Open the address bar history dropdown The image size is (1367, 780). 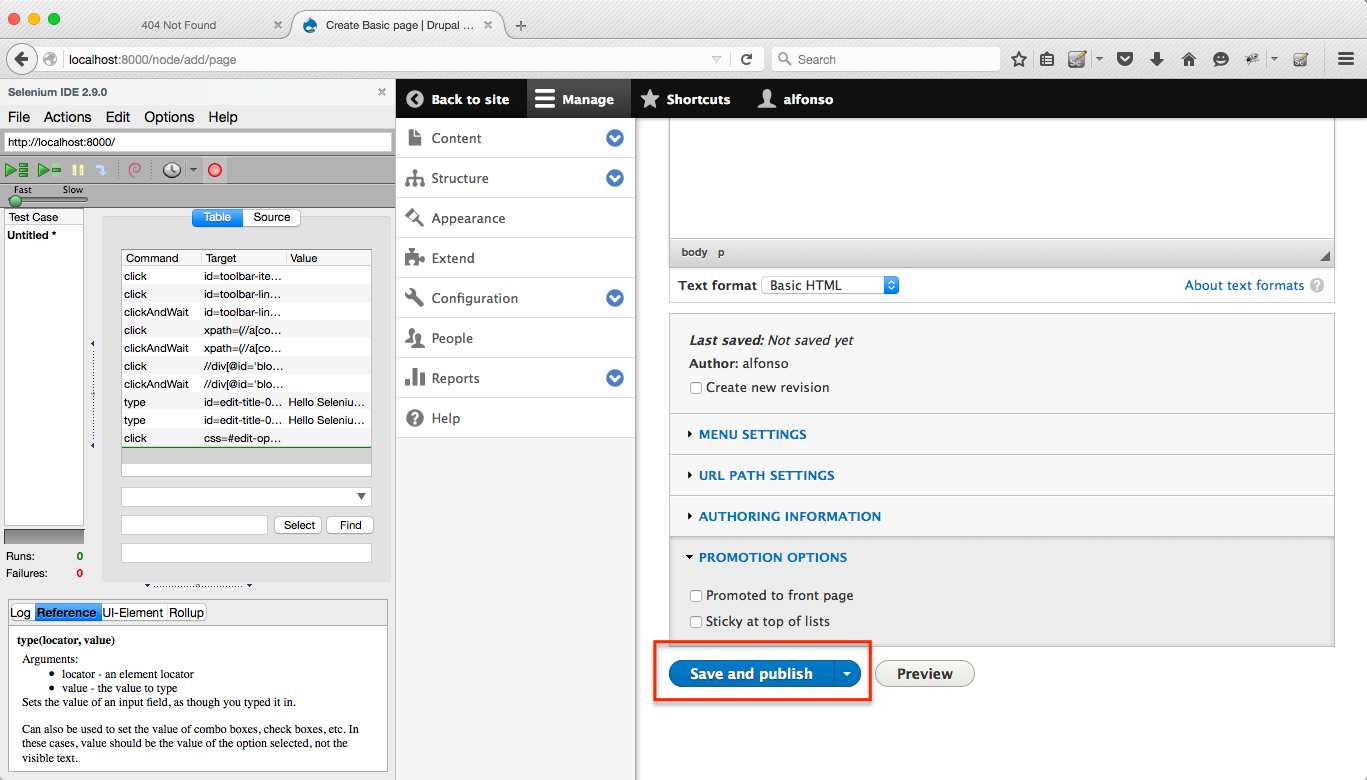[x=716, y=59]
